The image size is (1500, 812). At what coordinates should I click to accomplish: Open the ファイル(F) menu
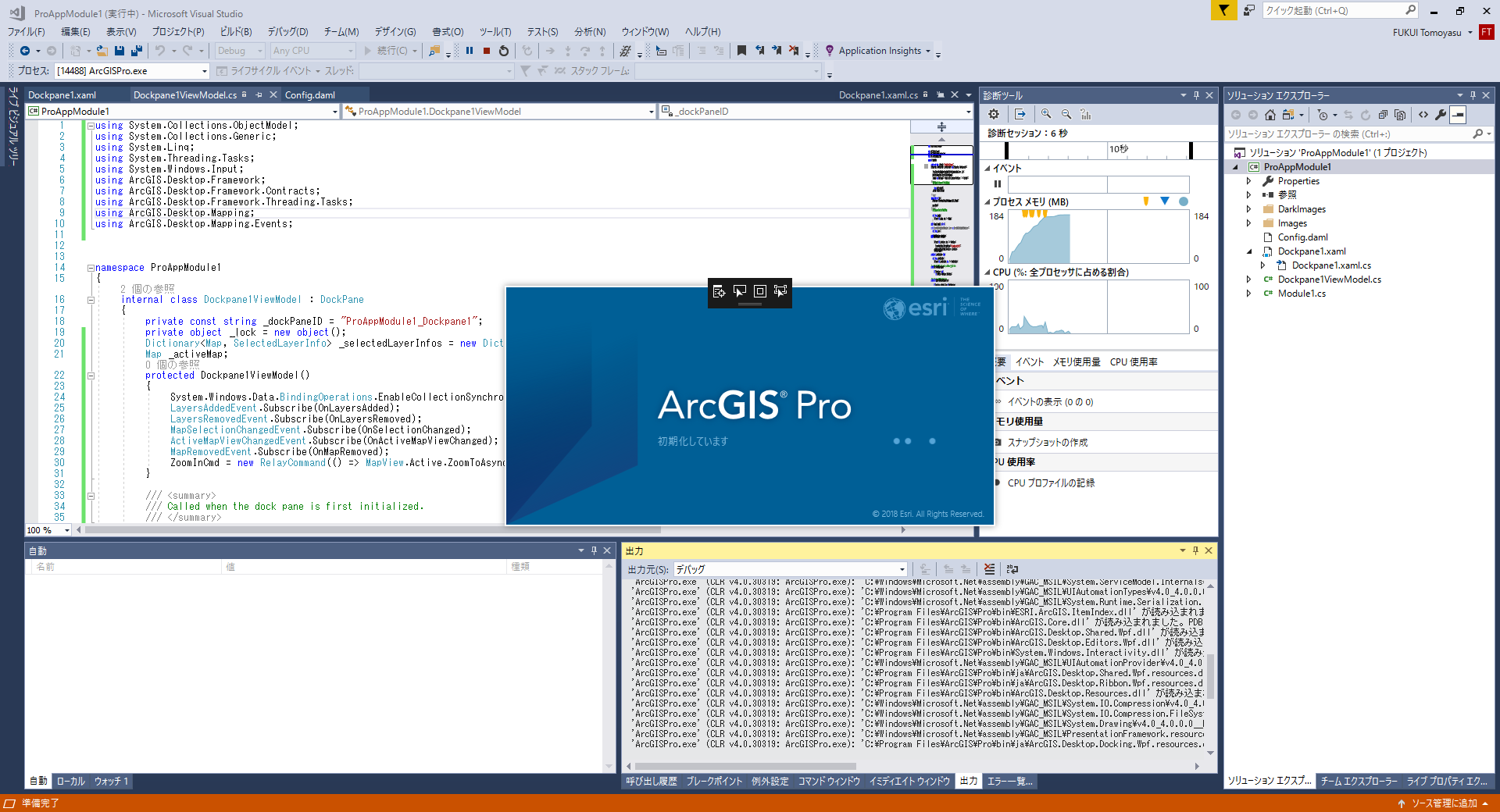pos(27,32)
